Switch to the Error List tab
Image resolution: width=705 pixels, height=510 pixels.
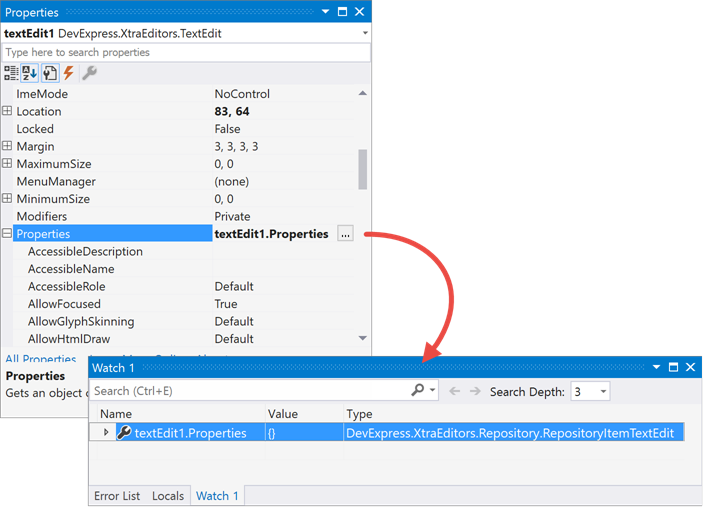click(x=117, y=496)
